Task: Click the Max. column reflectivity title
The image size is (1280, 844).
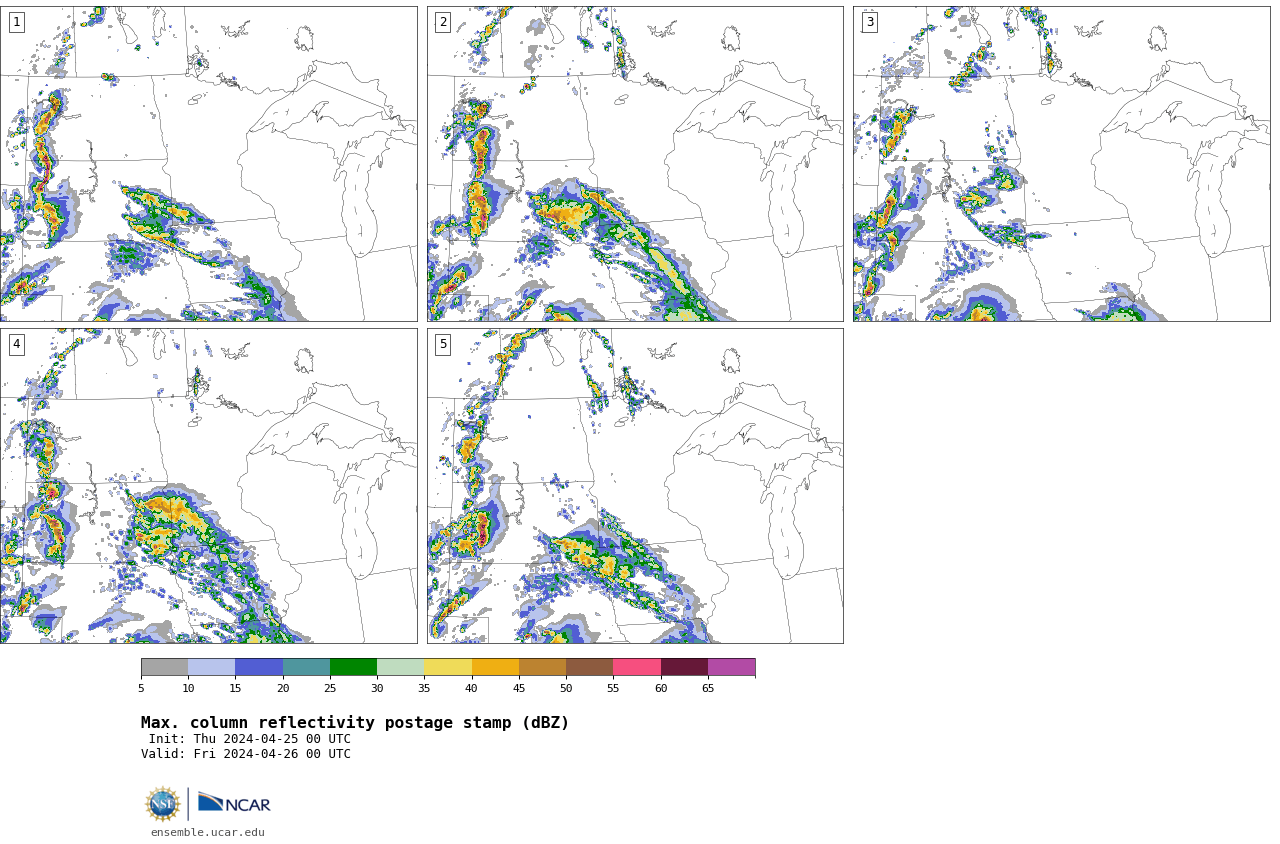Action: click(x=355, y=723)
